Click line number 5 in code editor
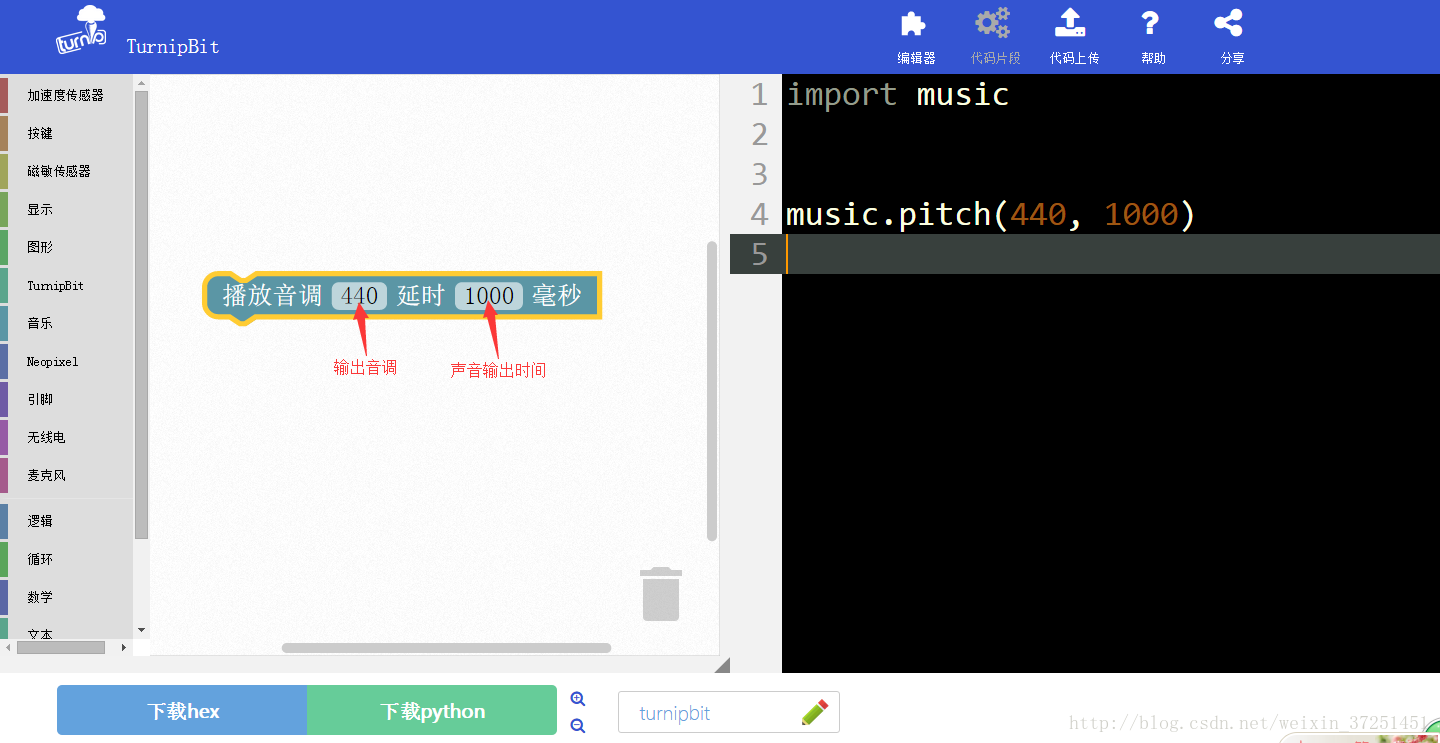 tap(759, 254)
